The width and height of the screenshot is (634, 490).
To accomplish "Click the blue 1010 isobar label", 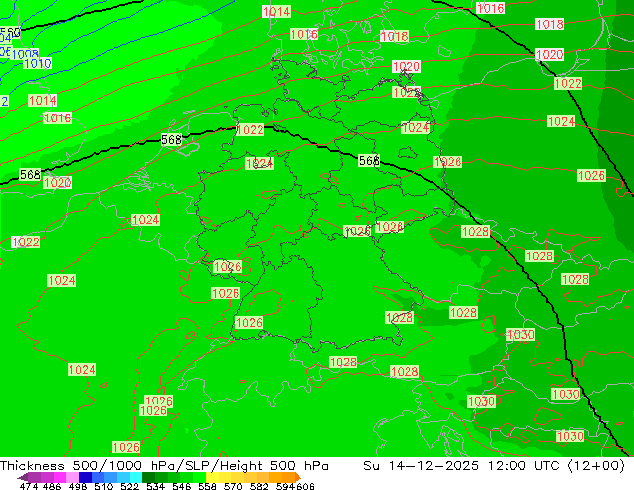I will point(38,63).
